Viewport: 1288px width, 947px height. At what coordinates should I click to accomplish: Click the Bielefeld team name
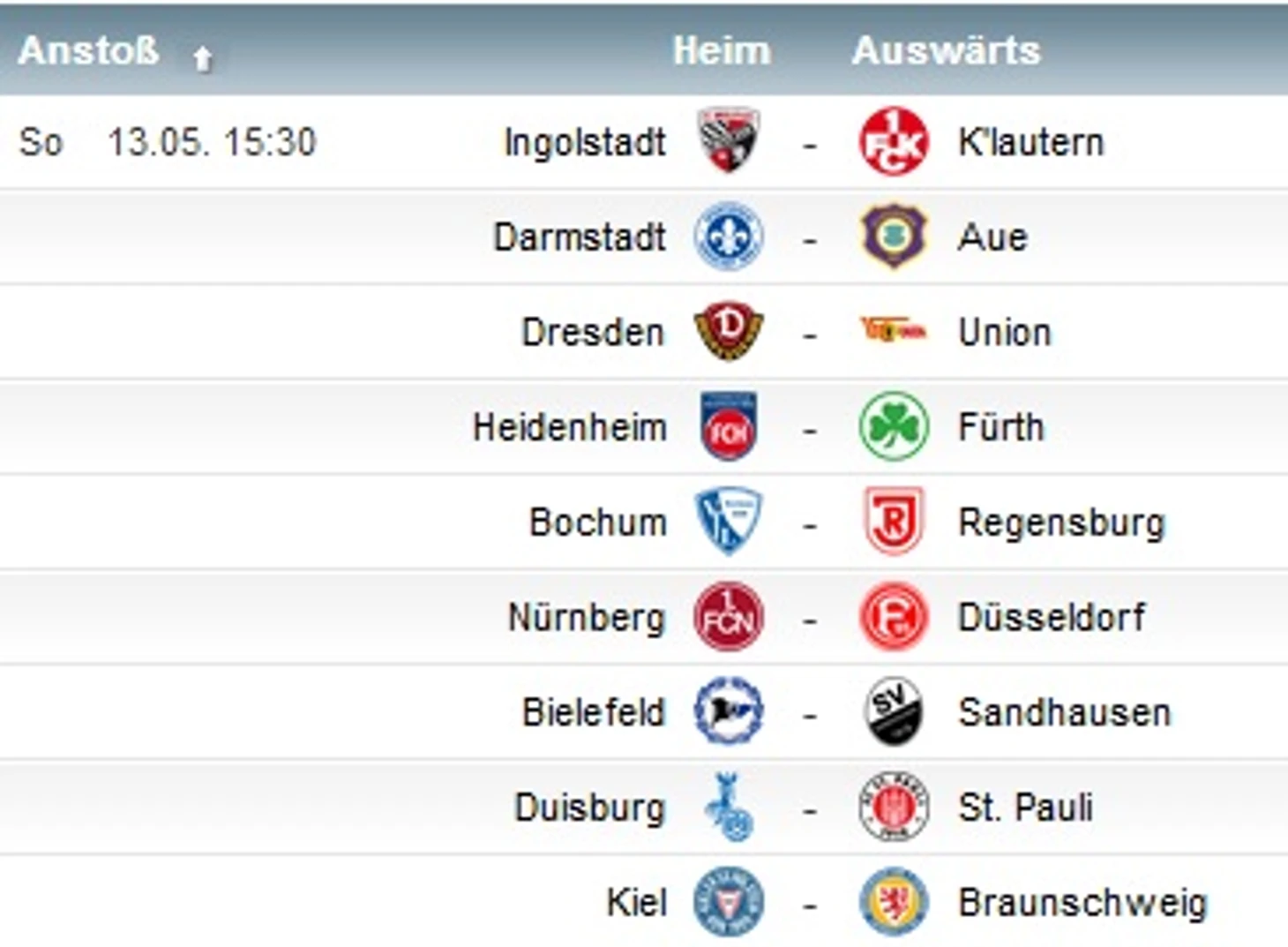coord(594,711)
